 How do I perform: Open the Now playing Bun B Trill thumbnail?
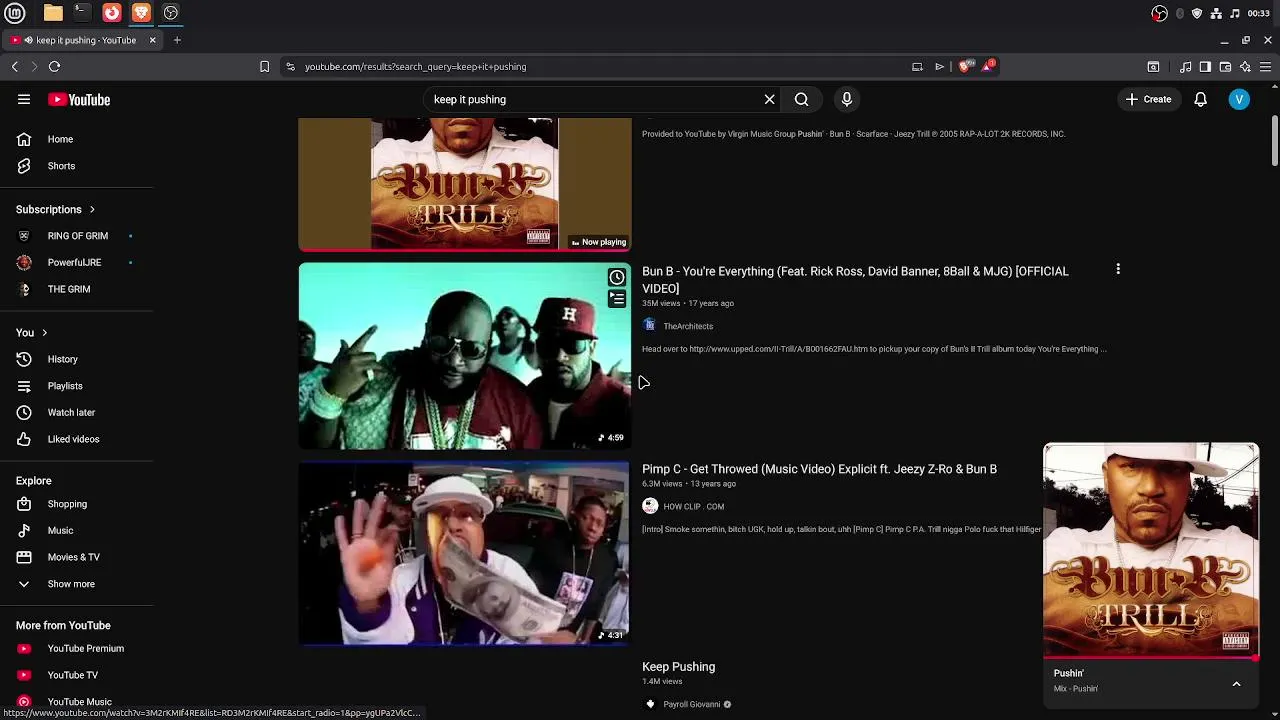pyautogui.click(x=465, y=184)
